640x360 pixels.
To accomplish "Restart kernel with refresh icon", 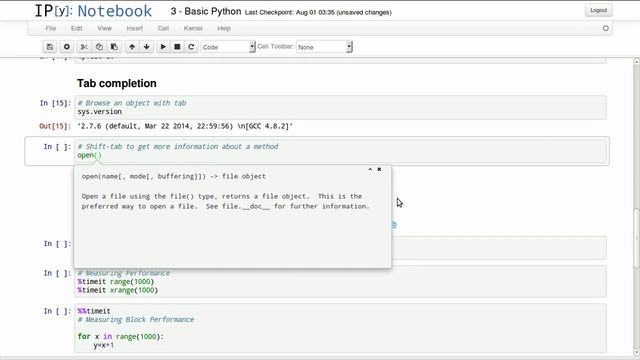I will click(x=191, y=47).
